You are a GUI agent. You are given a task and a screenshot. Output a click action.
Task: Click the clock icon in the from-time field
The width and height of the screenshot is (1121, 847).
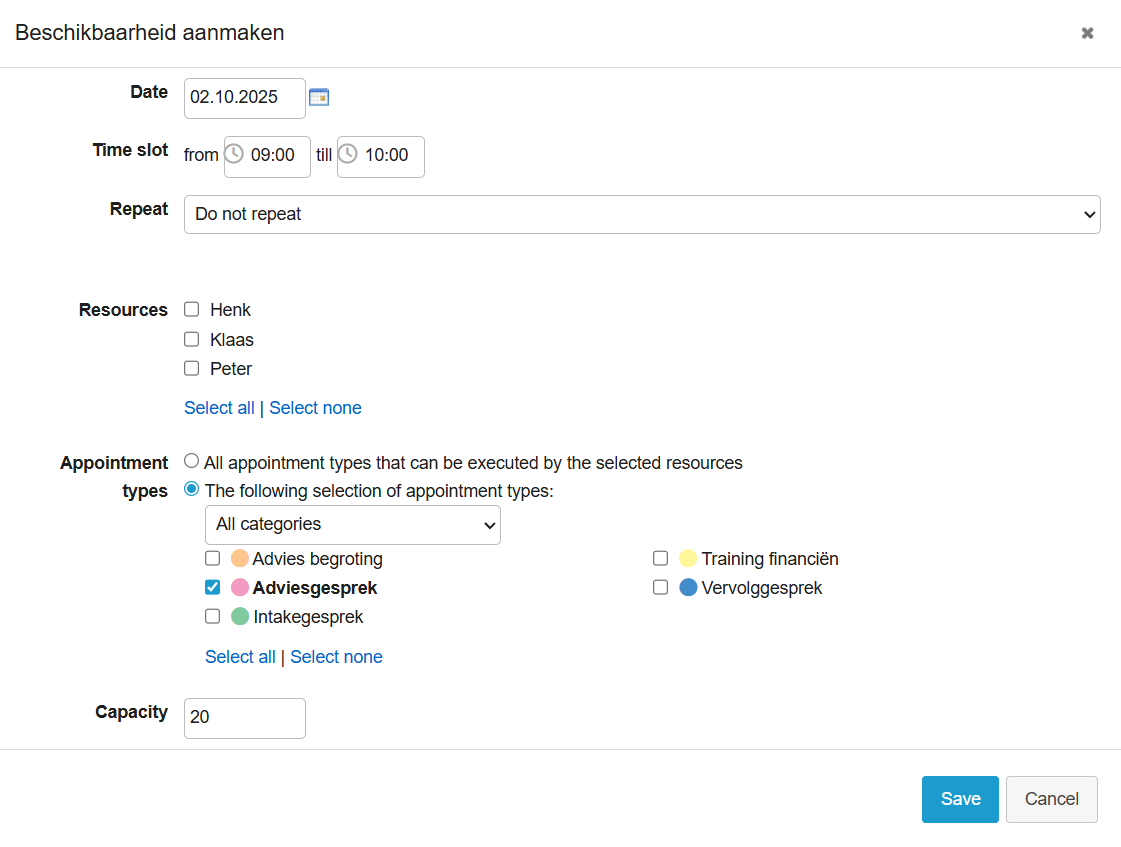point(234,154)
